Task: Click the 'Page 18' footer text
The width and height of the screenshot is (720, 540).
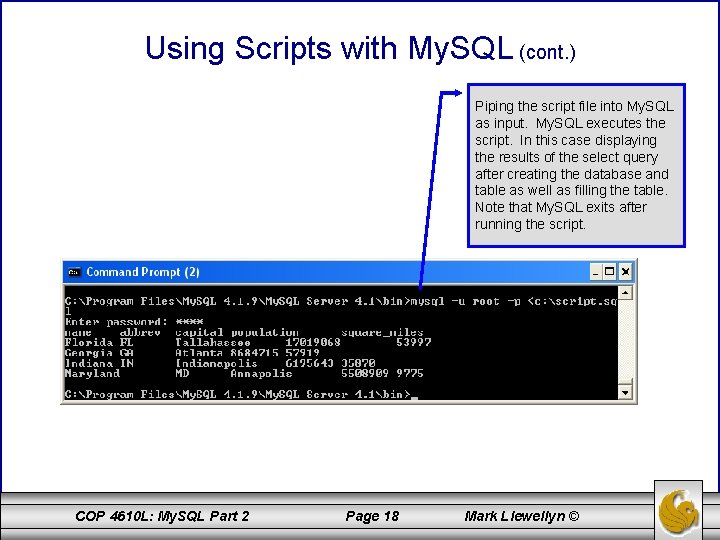Action: coord(372,516)
